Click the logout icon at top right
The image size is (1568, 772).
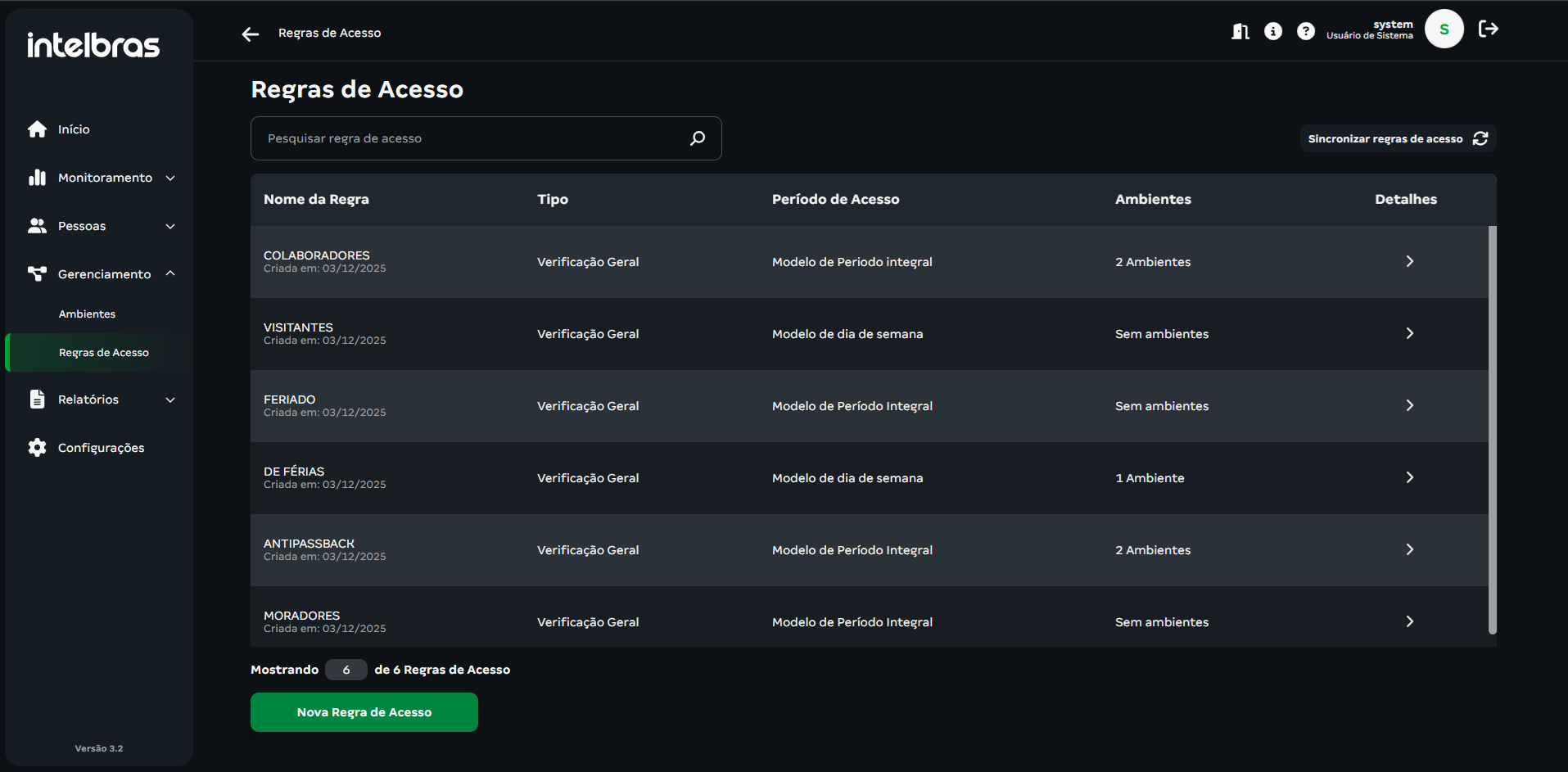click(x=1488, y=29)
